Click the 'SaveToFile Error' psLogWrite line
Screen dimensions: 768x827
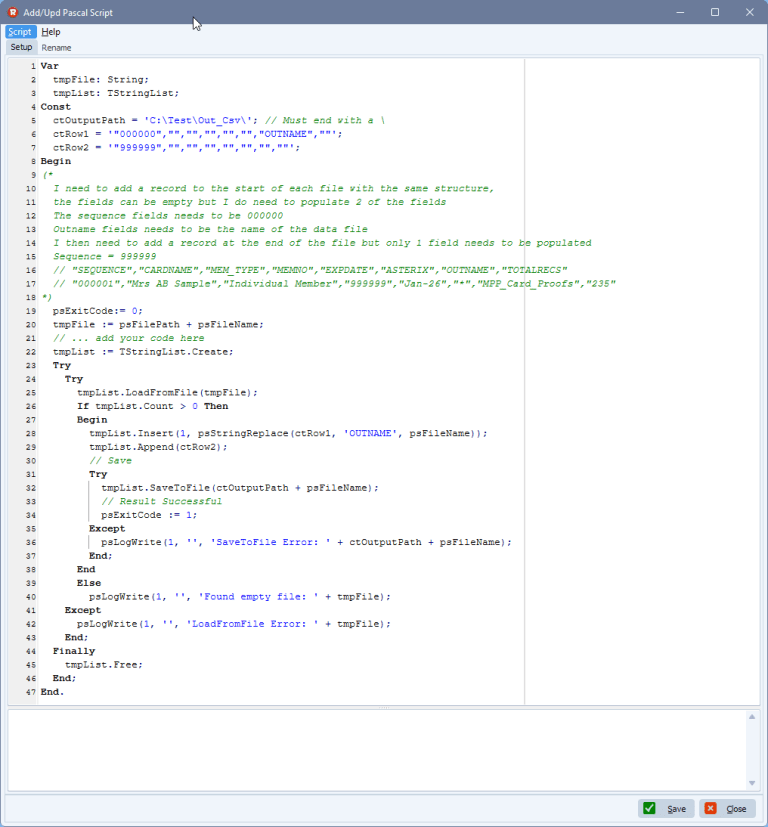pyautogui.click(x=306, y=542)
